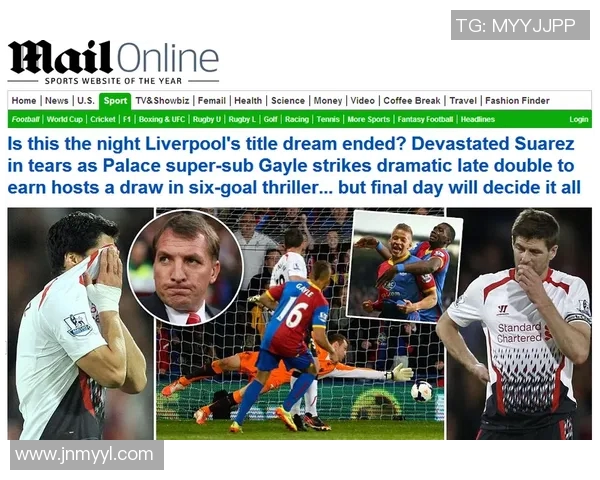Viewport: 600px width, 480px height.
Task: Open Fantasy Football submenu link
Action: click(x=425, y=119)
